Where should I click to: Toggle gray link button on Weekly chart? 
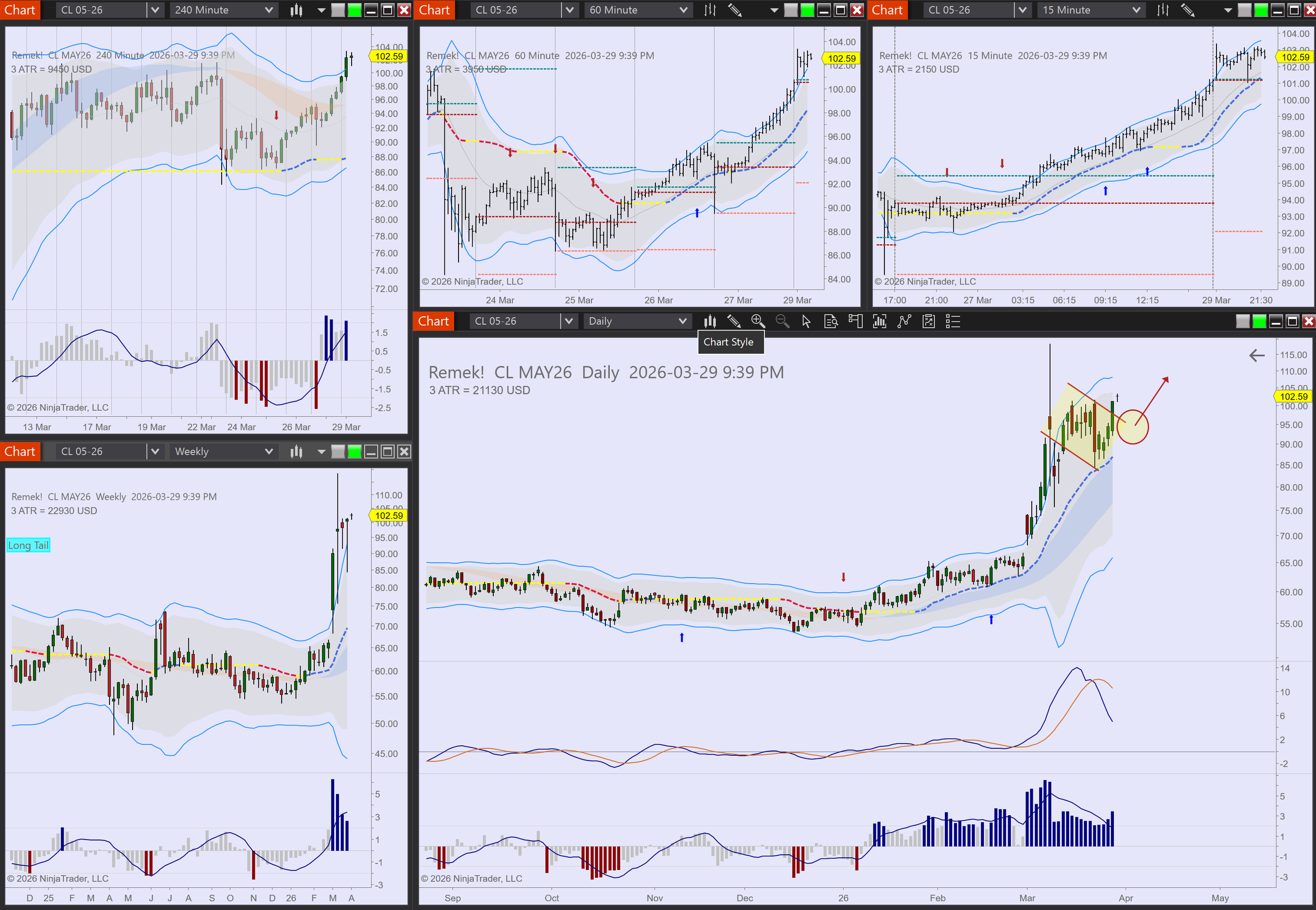click(338, 452)
